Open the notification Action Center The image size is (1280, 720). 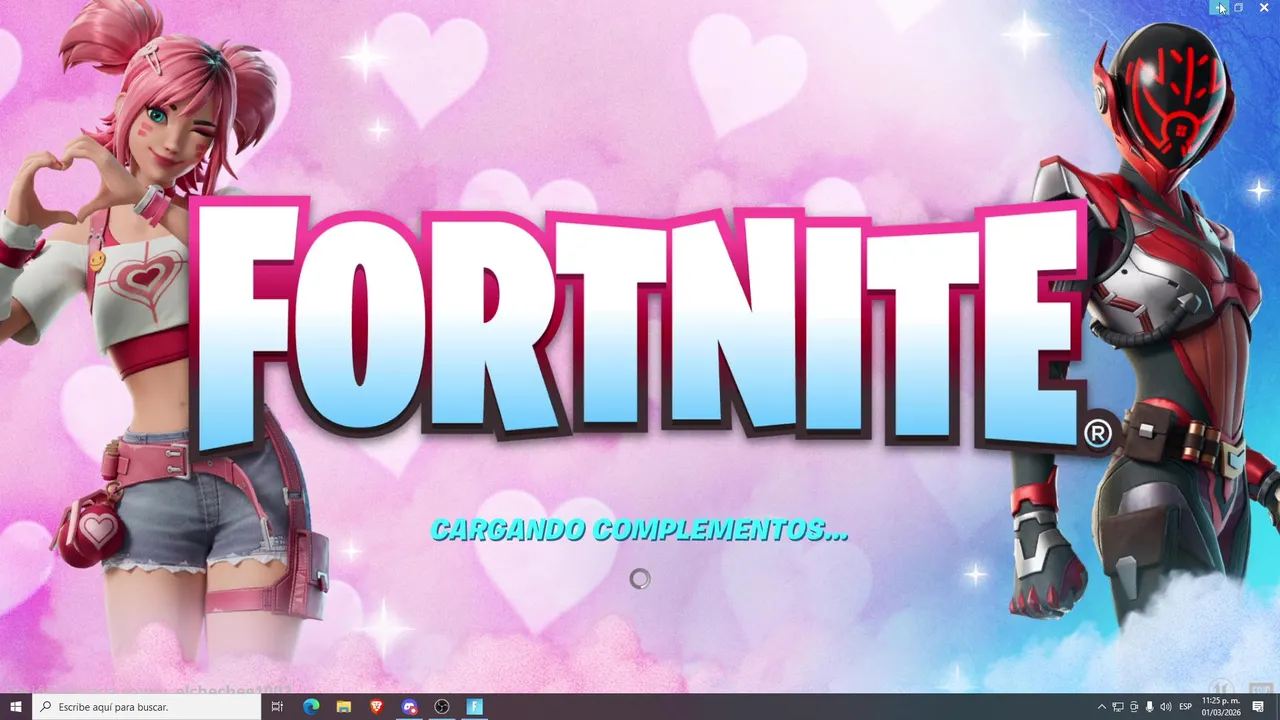click(1259, 707)
